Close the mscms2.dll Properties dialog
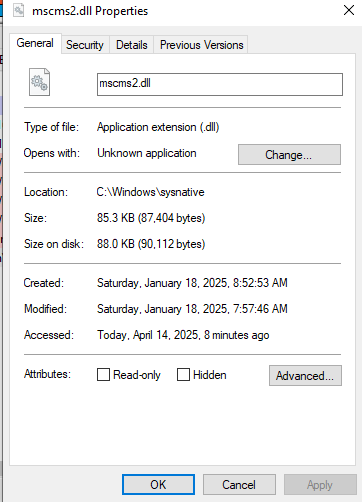362x502 pixels. tap(349, 10)
